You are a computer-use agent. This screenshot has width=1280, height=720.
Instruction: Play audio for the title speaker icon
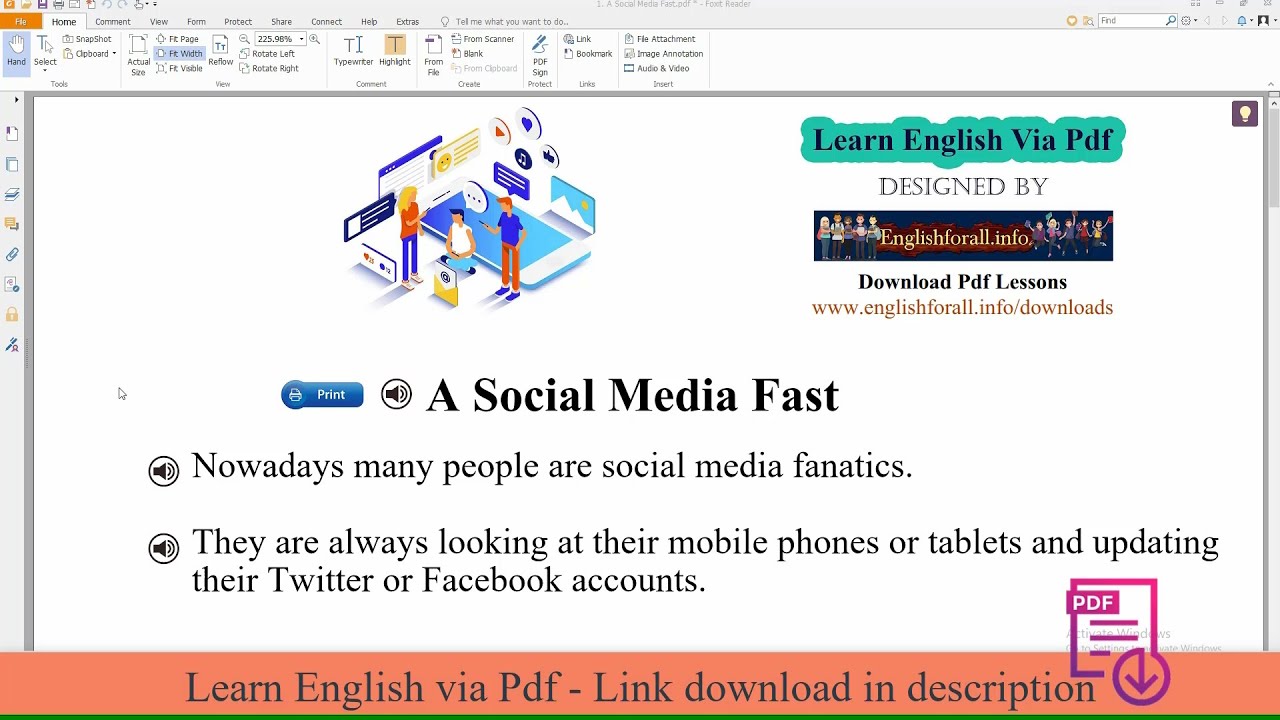tap(396, 395)
